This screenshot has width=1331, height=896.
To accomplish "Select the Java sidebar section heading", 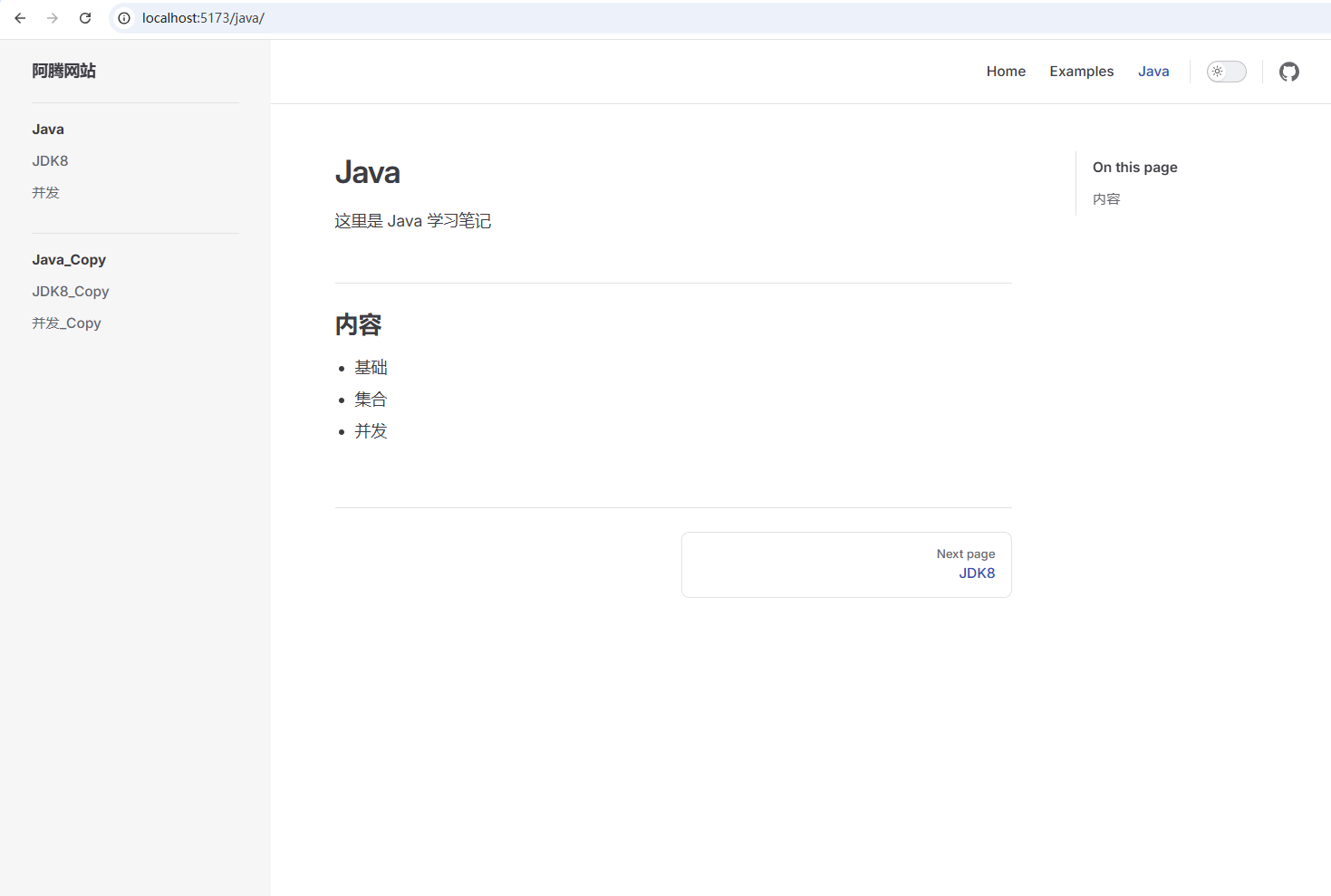I will [x=48, y=130].
